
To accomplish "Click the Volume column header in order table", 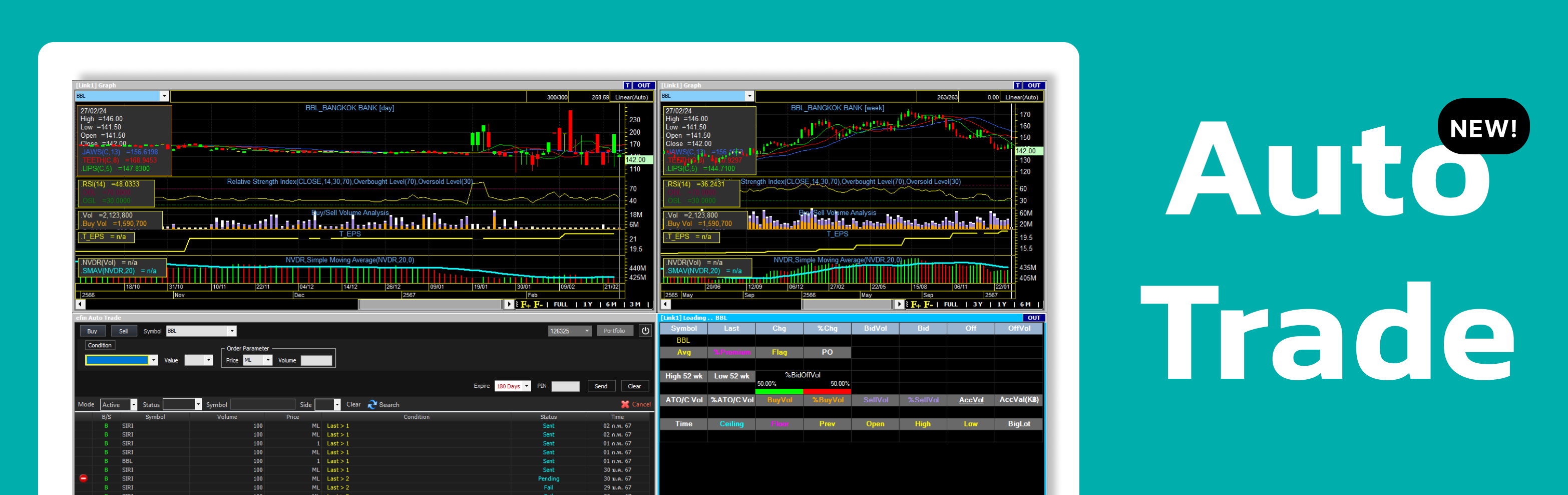I will click(227, 417).
